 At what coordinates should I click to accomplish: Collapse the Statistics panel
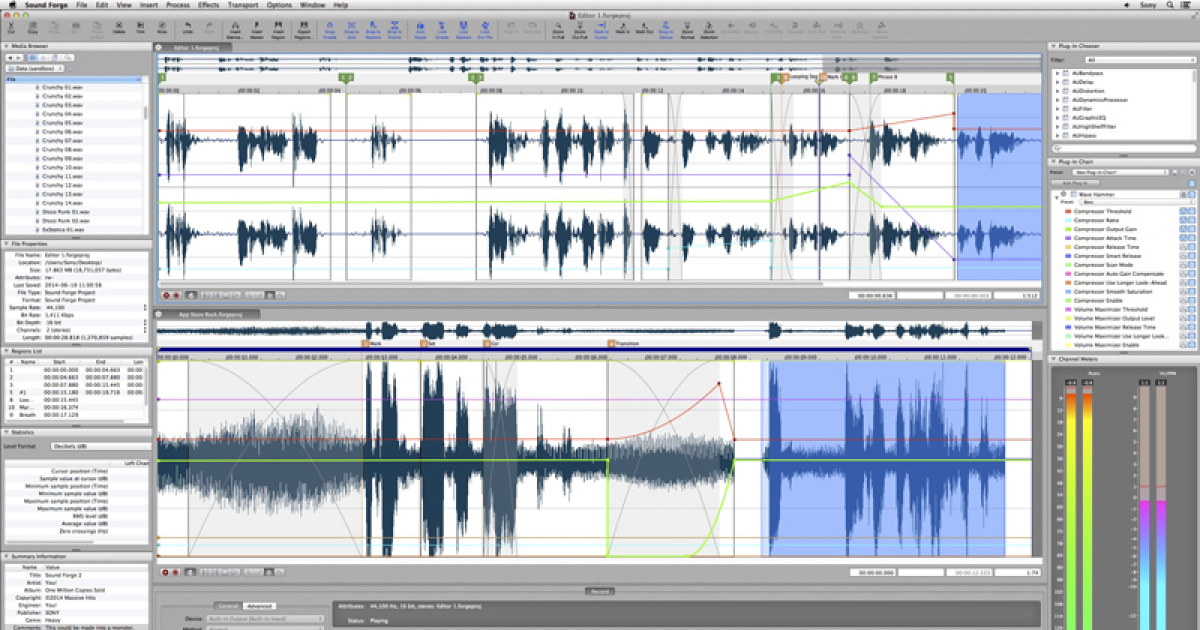pos(6,432)
